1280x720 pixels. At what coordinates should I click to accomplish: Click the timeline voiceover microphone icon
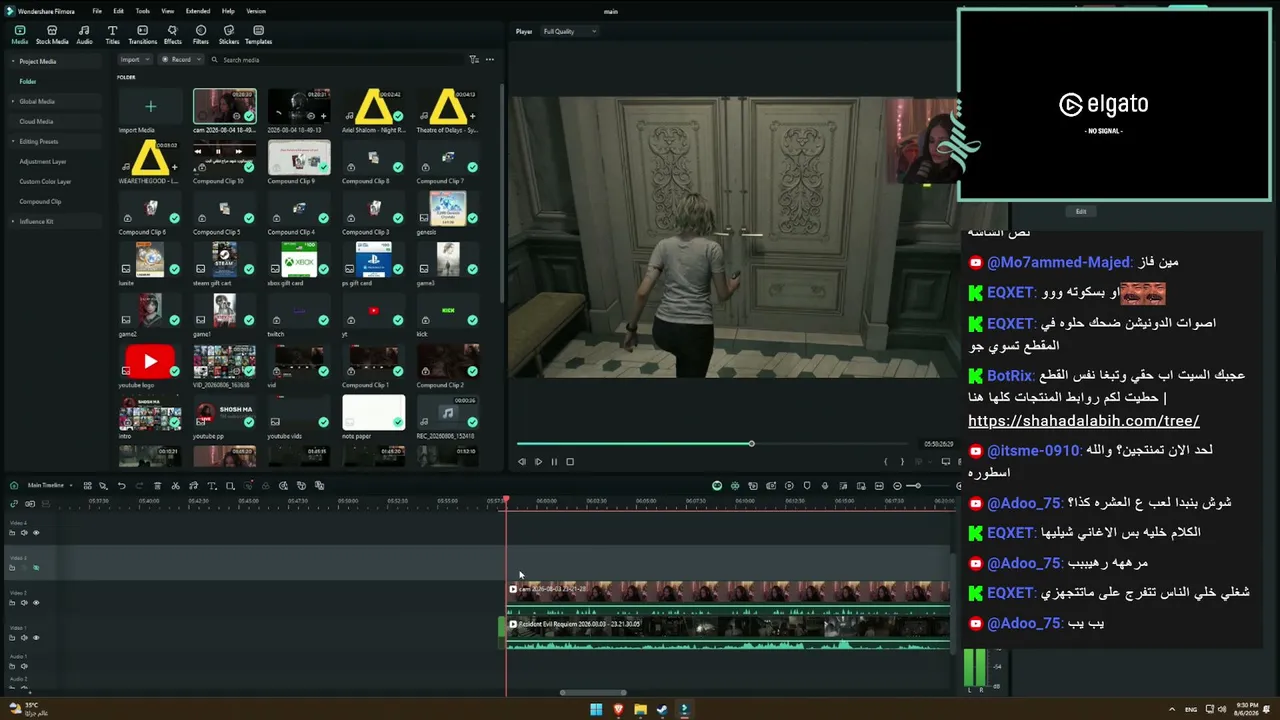point(825,486)
